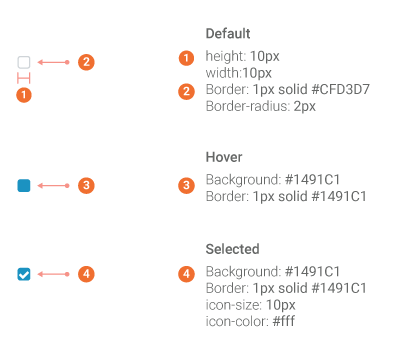
Task: Click orange badge 1 next to height text
Action: click(x=186, y=58)
